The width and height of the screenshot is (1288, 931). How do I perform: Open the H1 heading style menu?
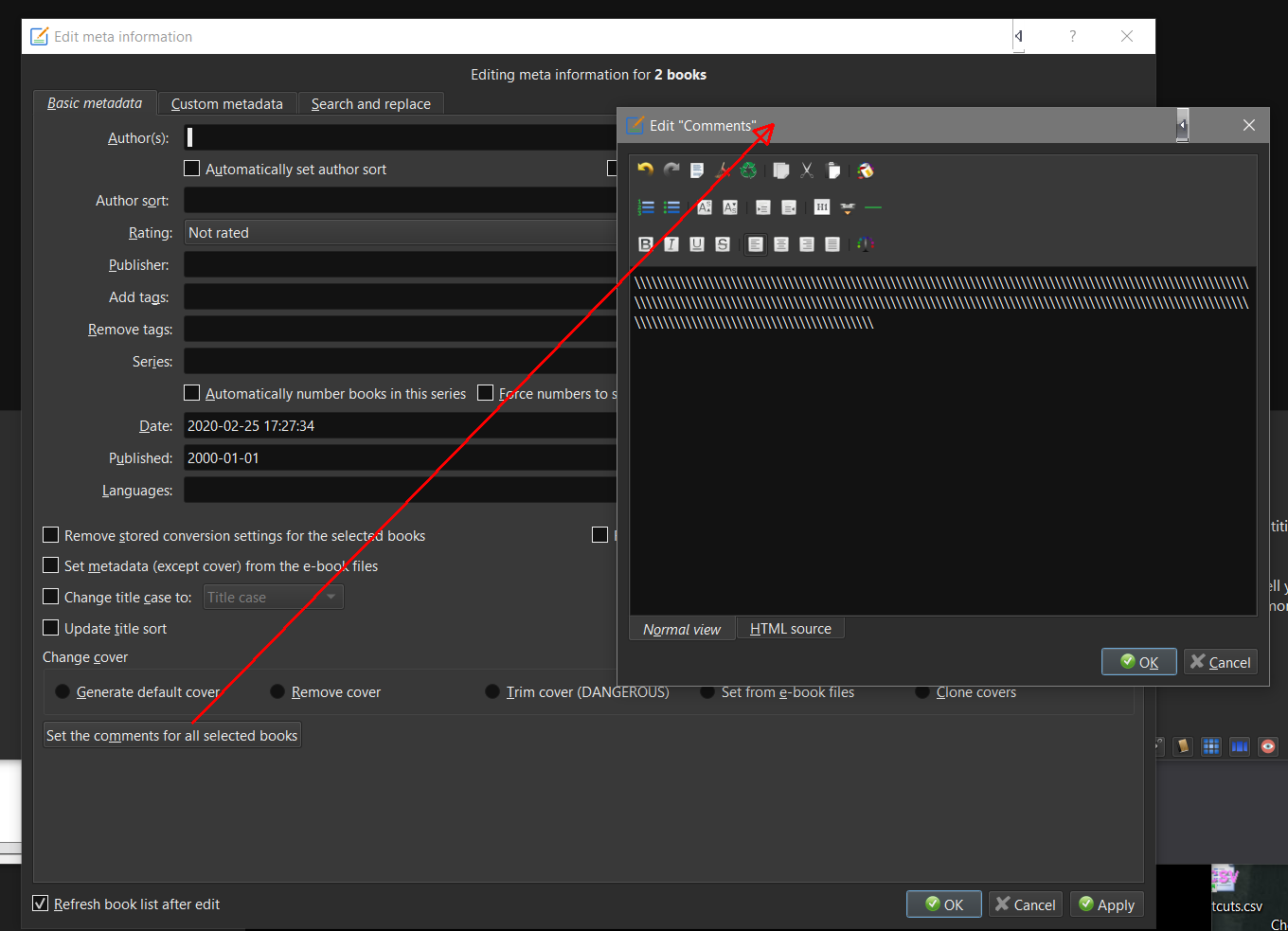pos(822,207)
